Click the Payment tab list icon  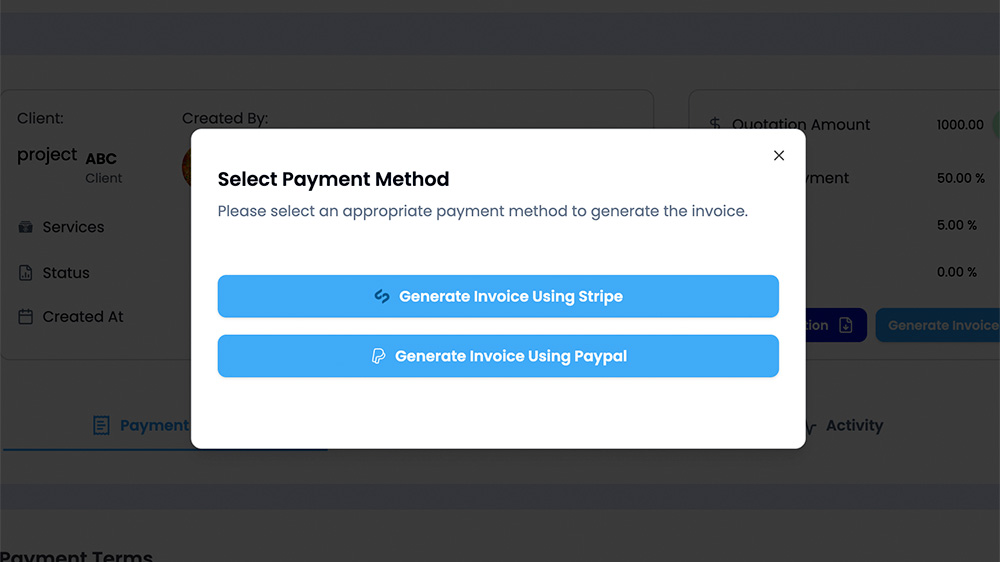click(101, 425)
